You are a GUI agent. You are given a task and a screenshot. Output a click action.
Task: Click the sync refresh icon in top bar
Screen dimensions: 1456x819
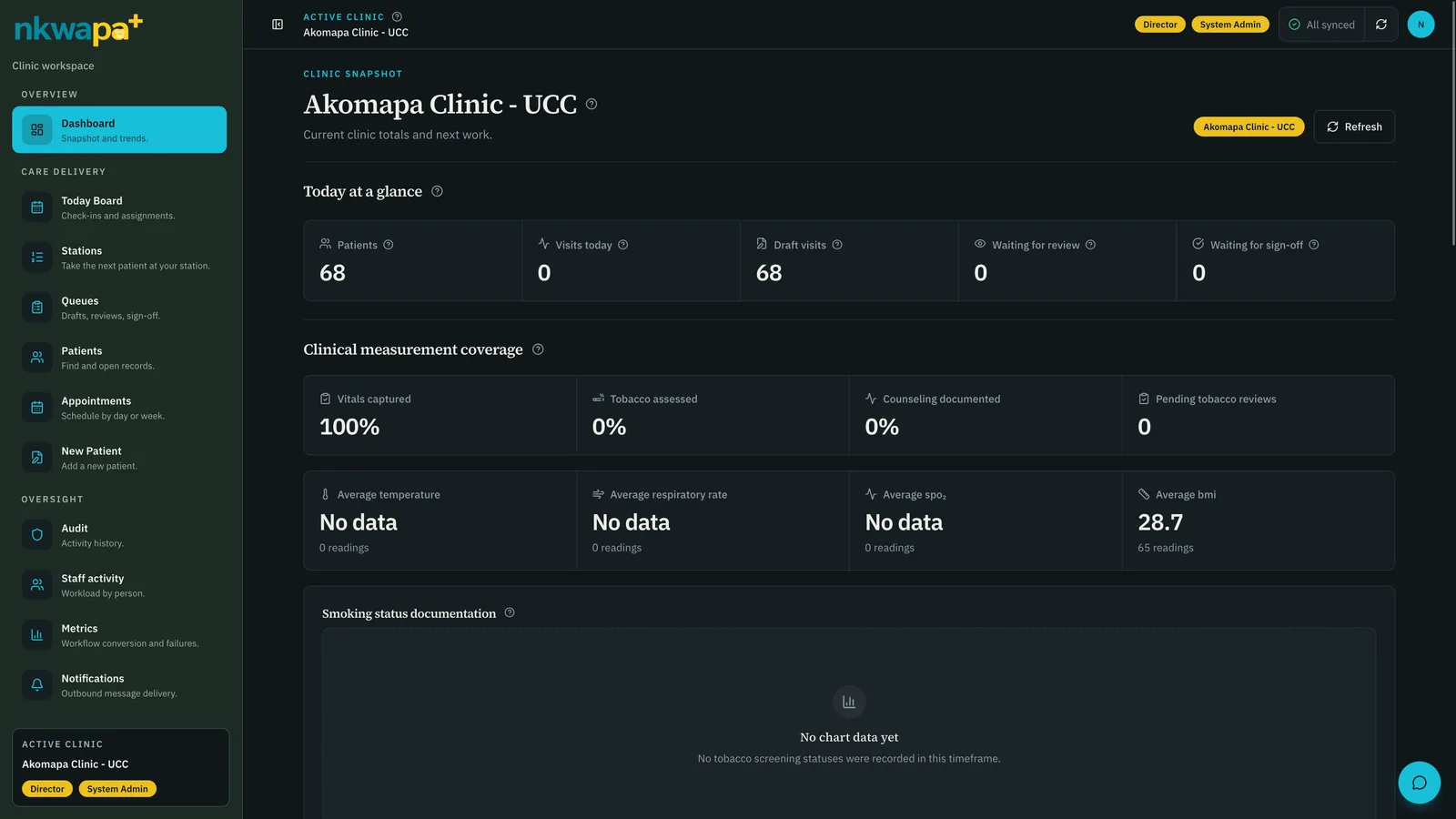pyautogui.click(x=1381, y=25)
